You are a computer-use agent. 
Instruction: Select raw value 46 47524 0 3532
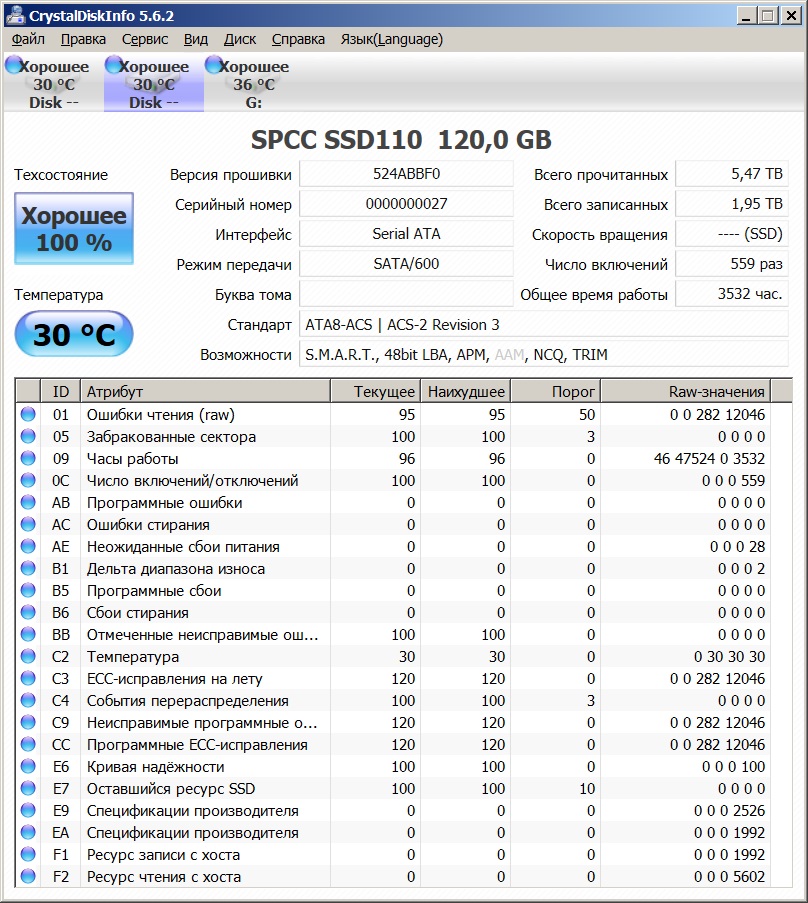709,458
